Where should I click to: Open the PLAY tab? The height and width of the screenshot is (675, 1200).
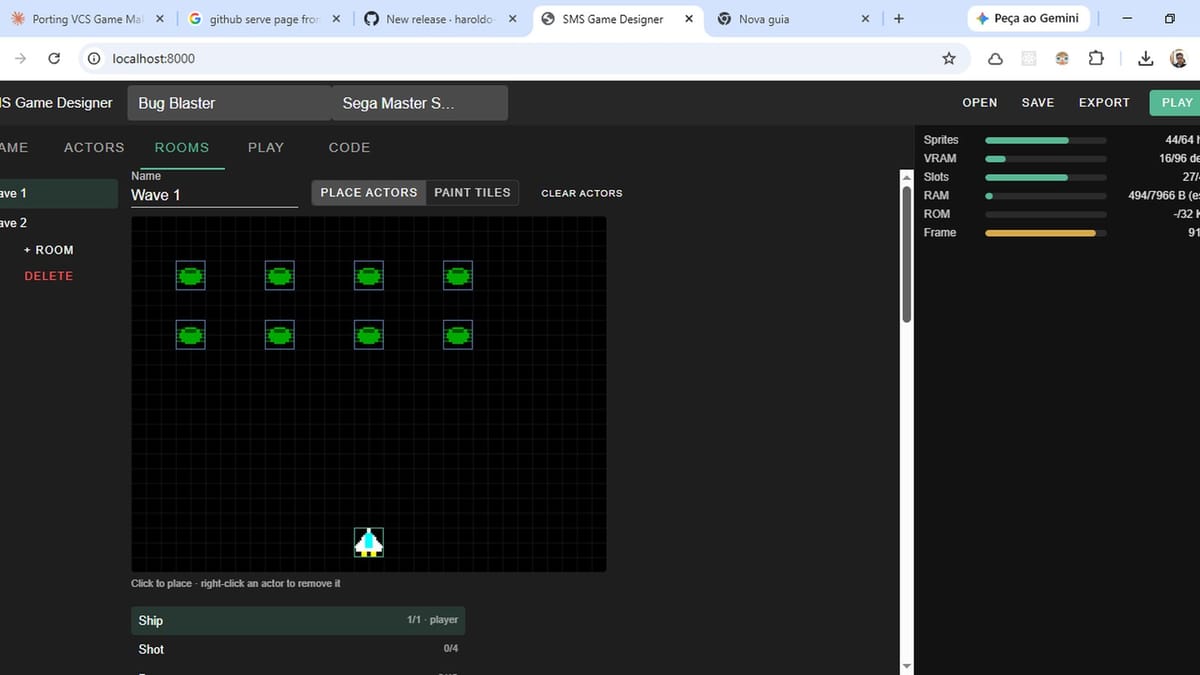[x=266, y=147]
